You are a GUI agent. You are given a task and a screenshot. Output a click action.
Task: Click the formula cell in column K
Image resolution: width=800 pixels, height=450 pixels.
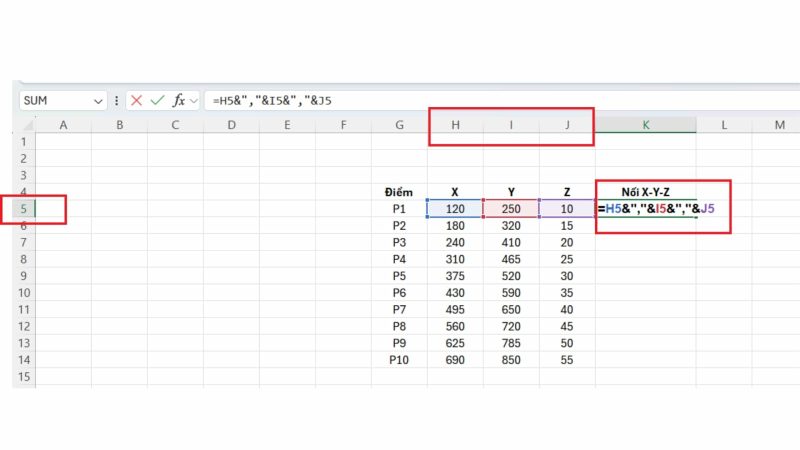click(x=646, y=209)
